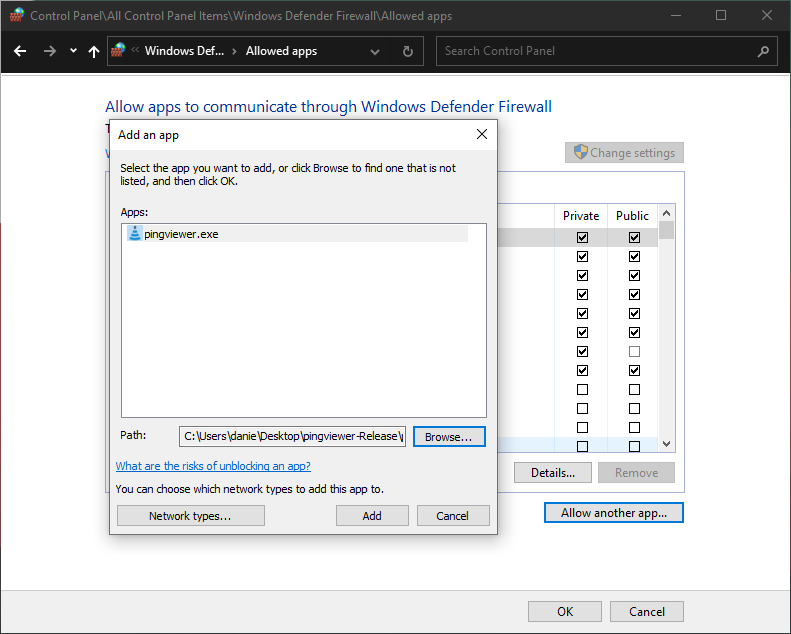Click the Back navigation arrow

coord(20,51)
